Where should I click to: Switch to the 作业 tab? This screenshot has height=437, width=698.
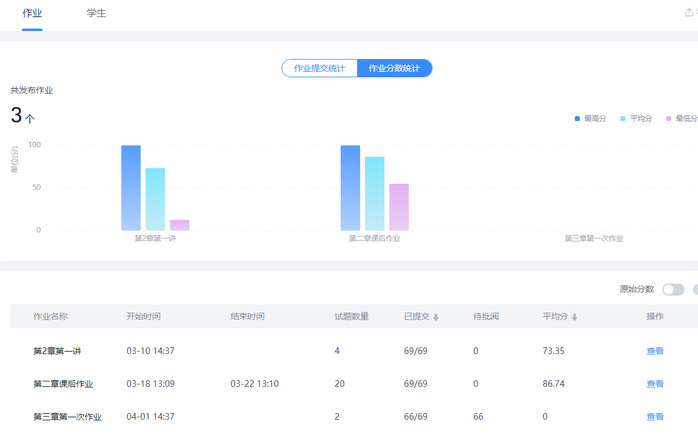(32, 14)
